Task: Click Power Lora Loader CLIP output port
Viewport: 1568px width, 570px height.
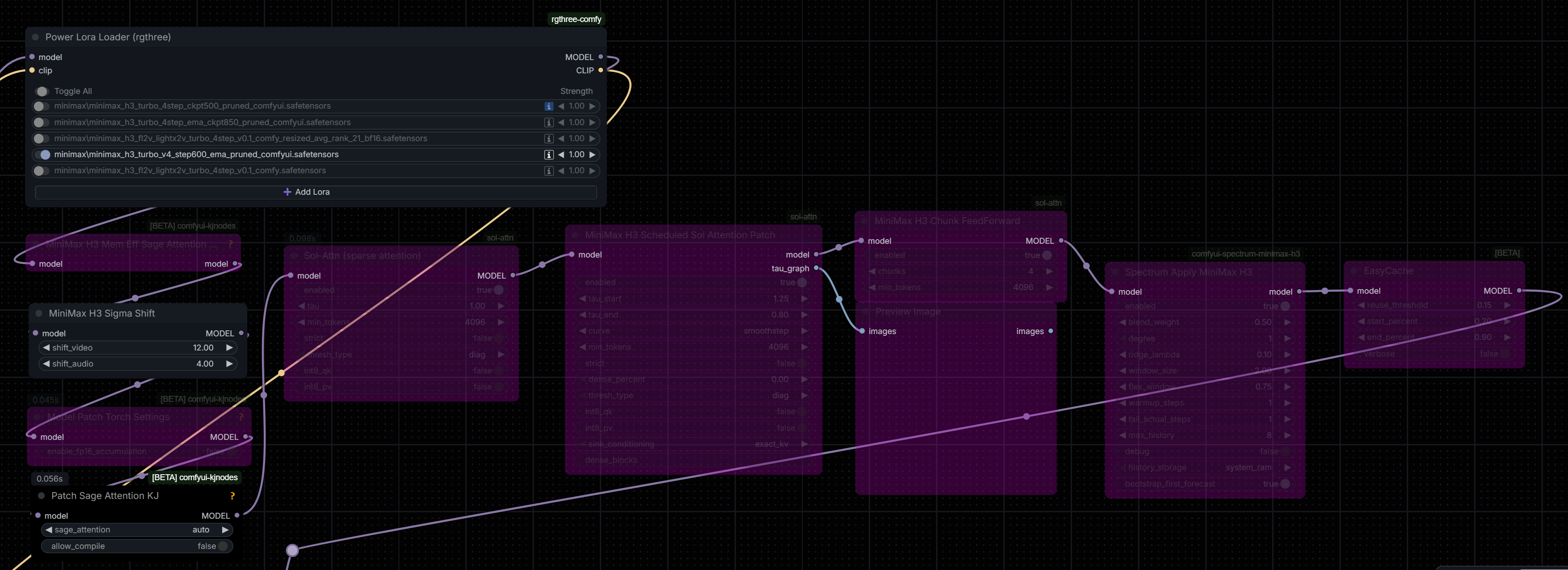Action: pyautogui.click(x=601, y=70)
